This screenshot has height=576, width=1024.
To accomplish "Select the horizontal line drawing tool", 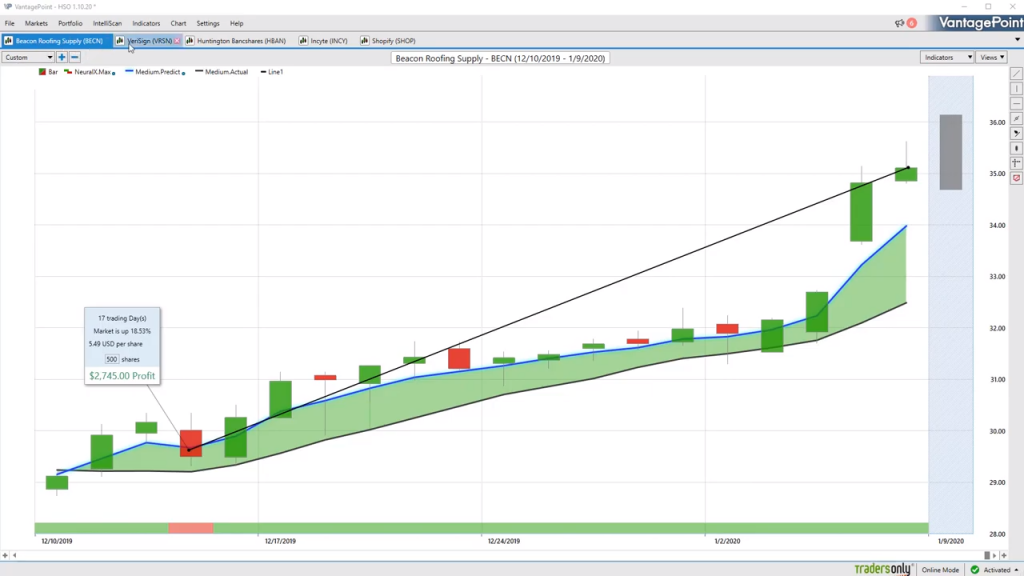I will coord(1016,104).
